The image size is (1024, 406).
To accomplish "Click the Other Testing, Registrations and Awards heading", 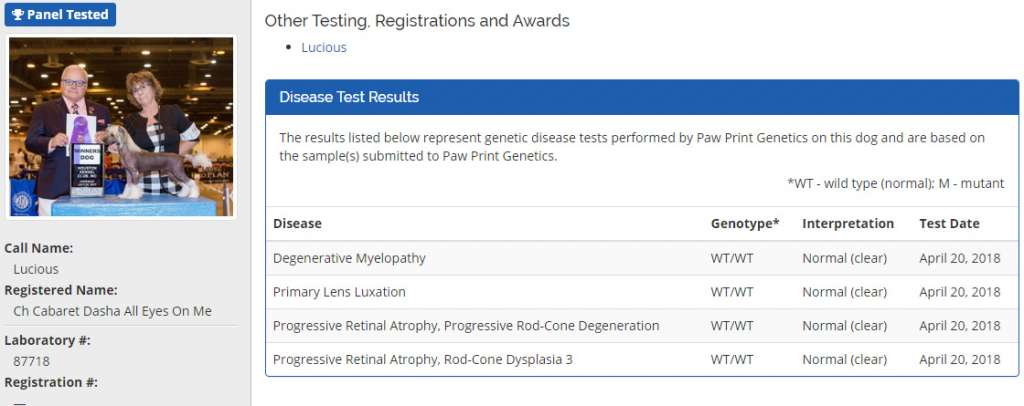I will pos(417,20).
